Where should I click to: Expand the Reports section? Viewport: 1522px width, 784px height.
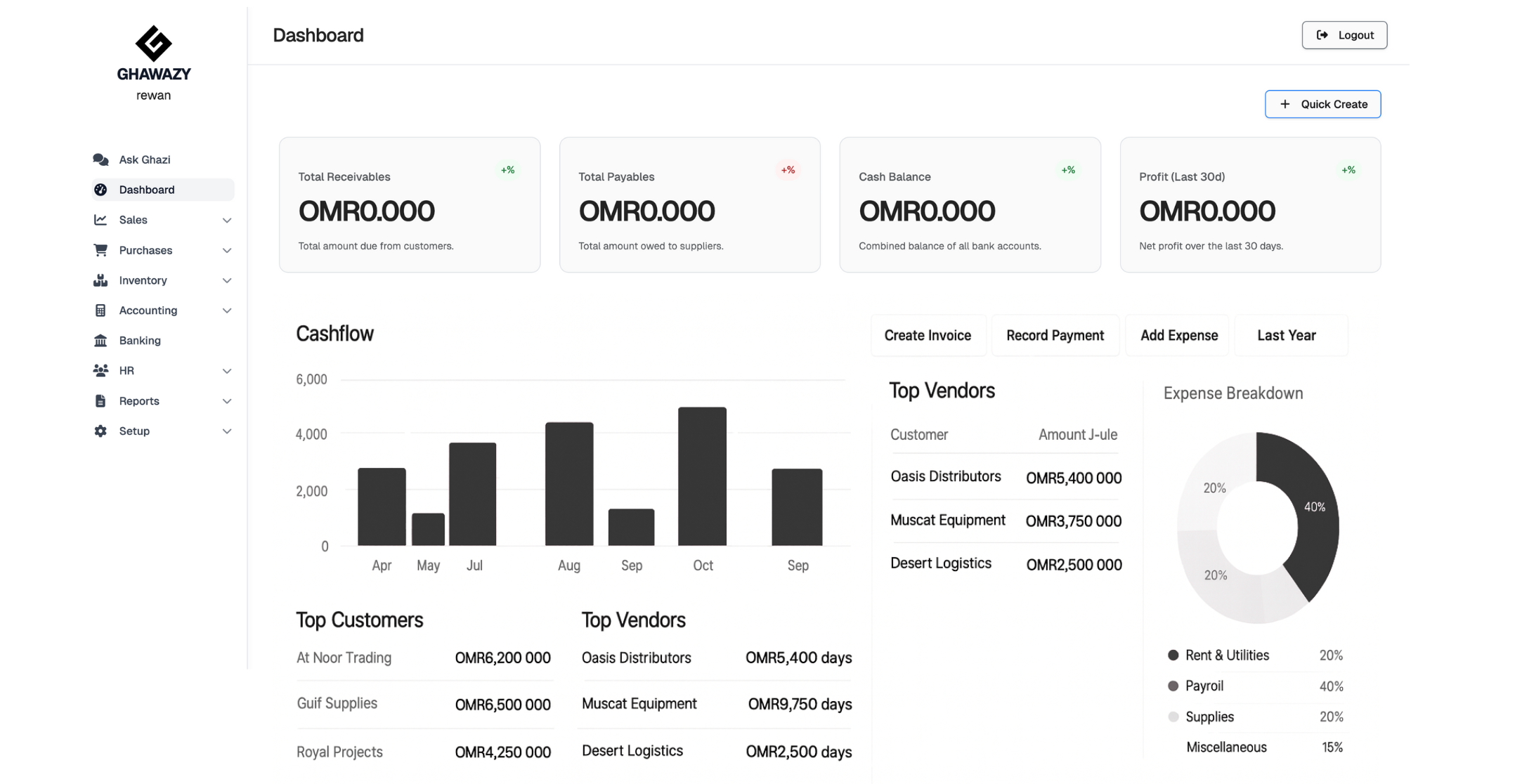[x=226, y=400]
